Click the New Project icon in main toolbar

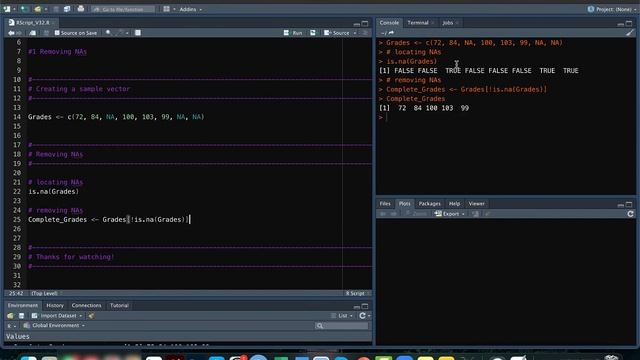pos(24,9)
